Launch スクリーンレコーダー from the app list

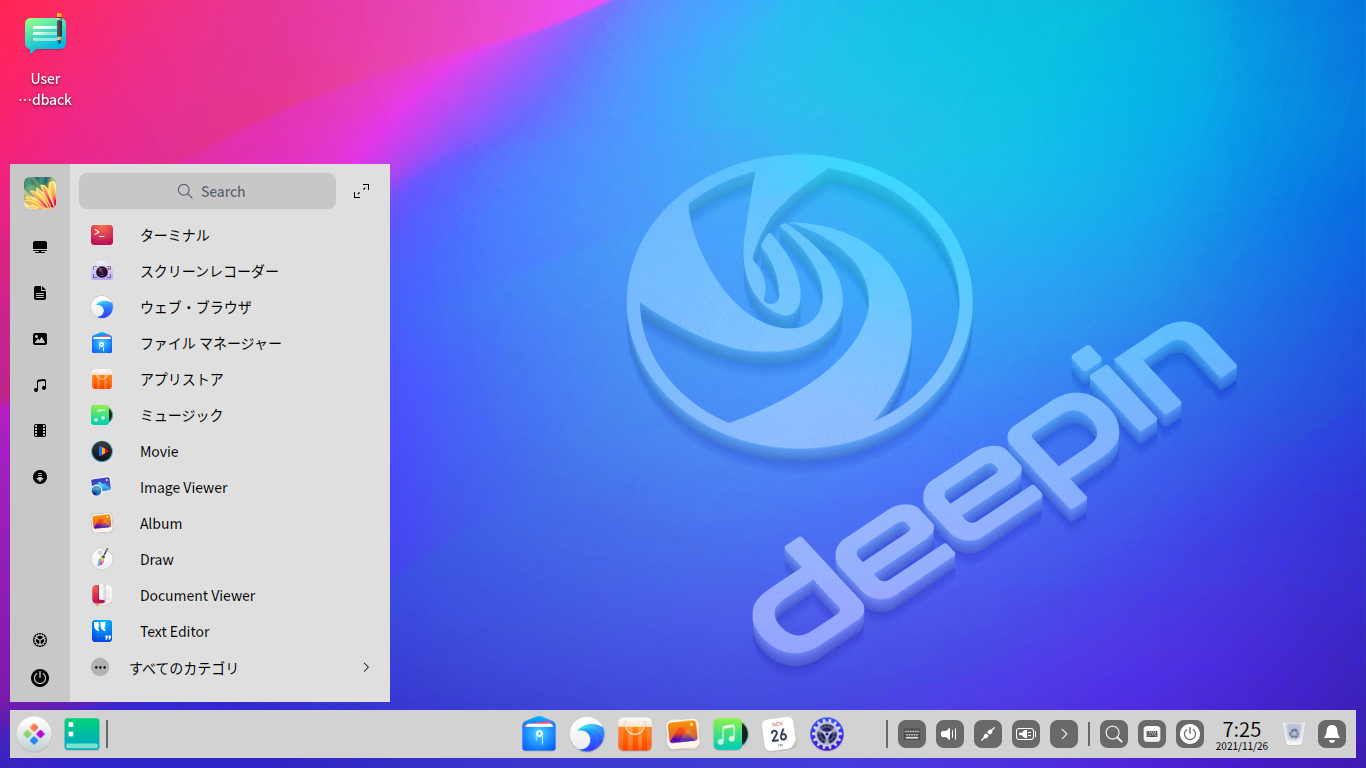point(230,271)
